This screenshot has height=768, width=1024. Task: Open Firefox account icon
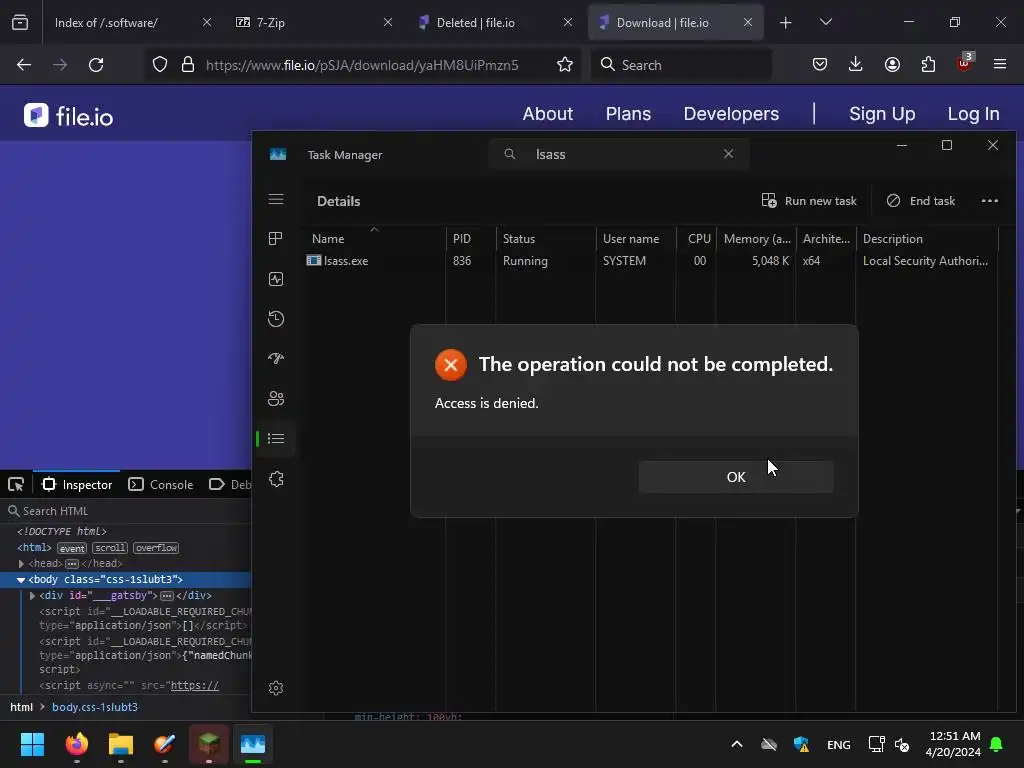pyautogui.click(x=892, y=64)
